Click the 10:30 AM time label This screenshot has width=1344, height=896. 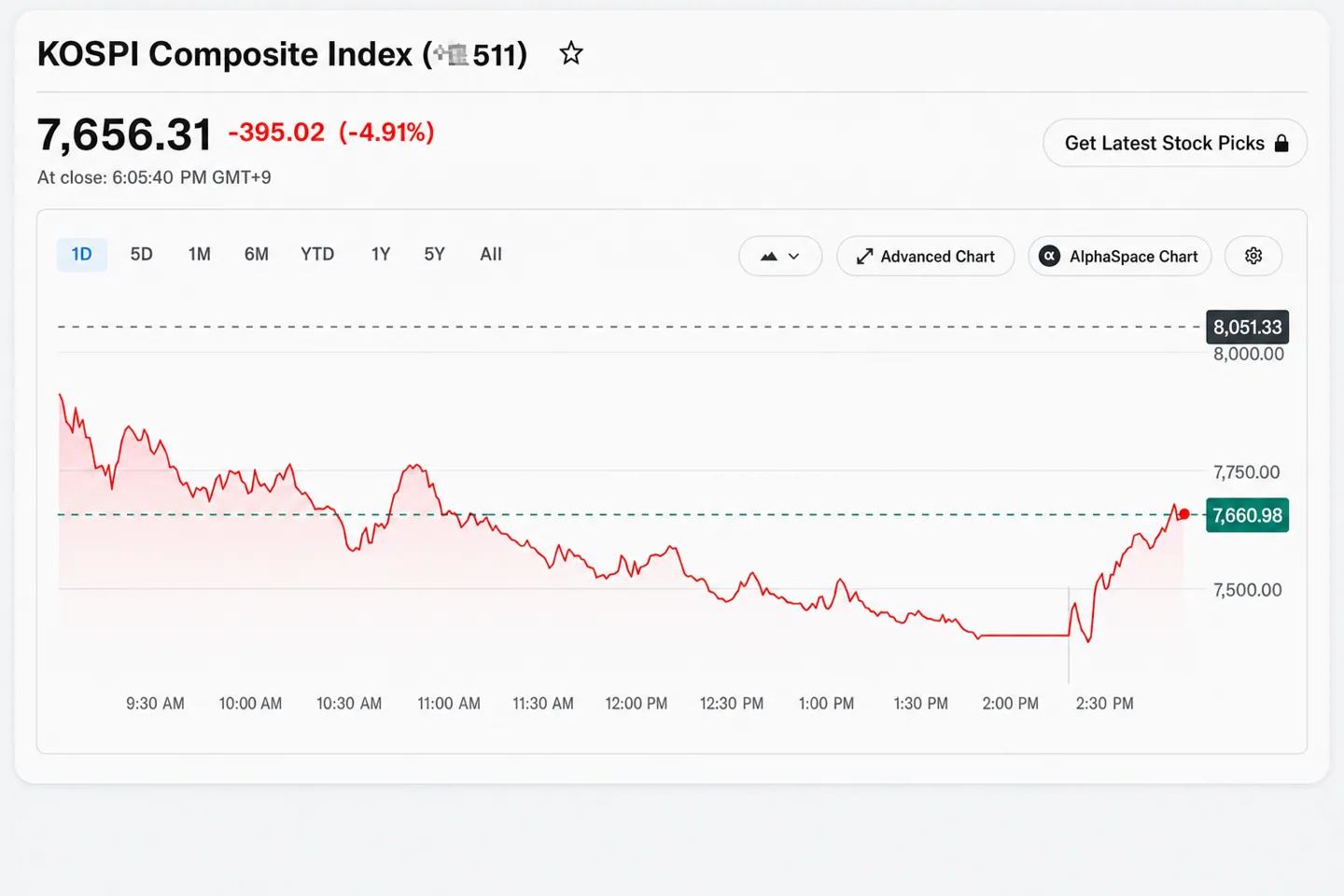coord(349,704)
